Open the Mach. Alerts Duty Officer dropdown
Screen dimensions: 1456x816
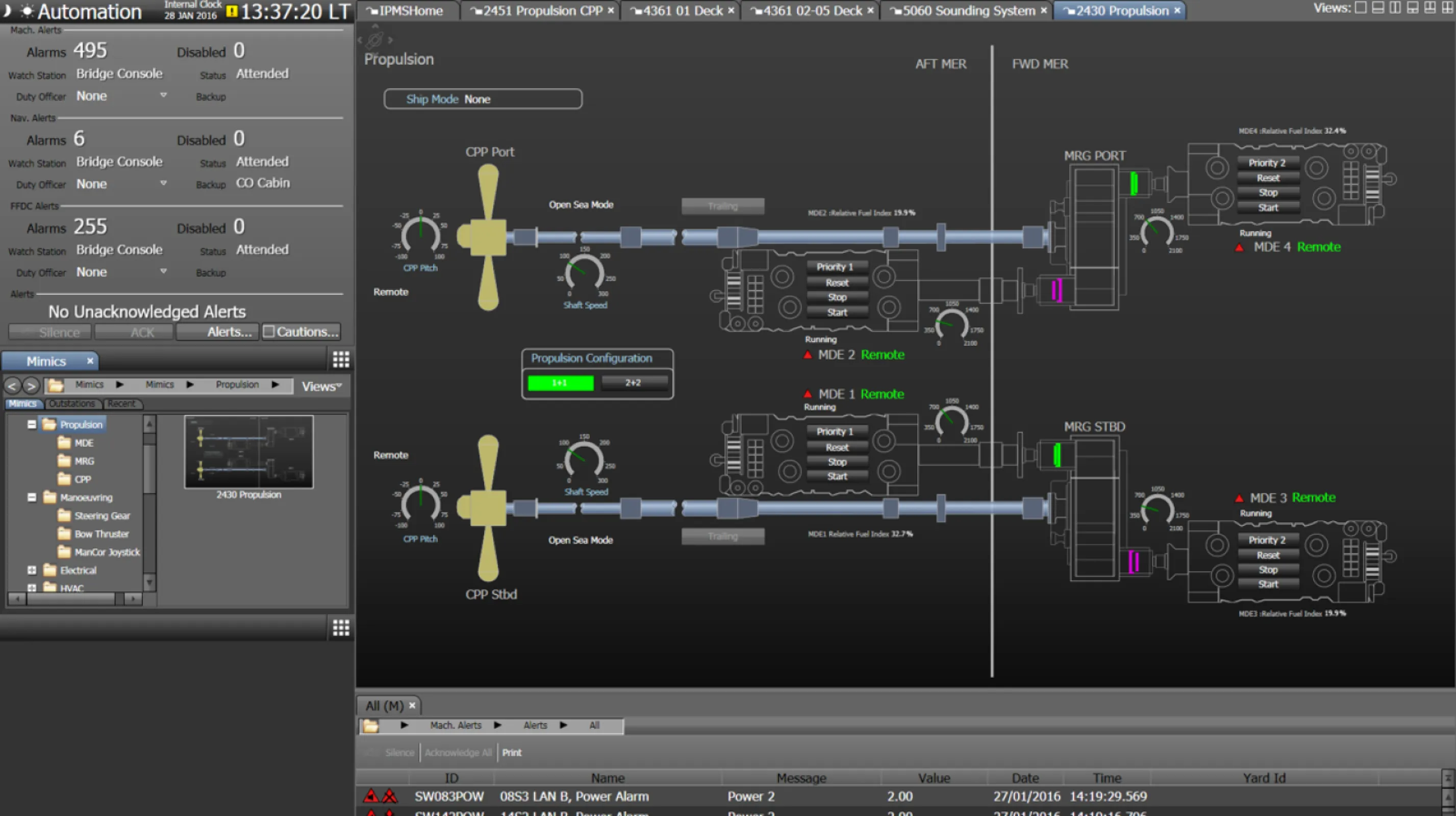click(163, 95)
